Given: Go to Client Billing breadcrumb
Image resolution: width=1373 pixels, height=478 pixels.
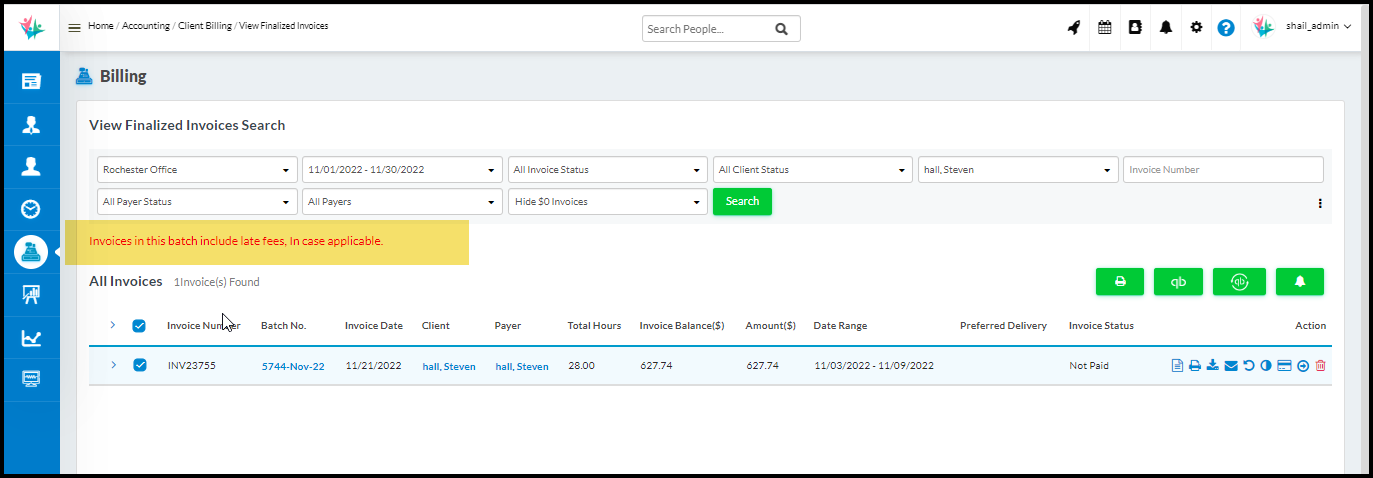Looking at the screenshot, I should pos(204,26).
